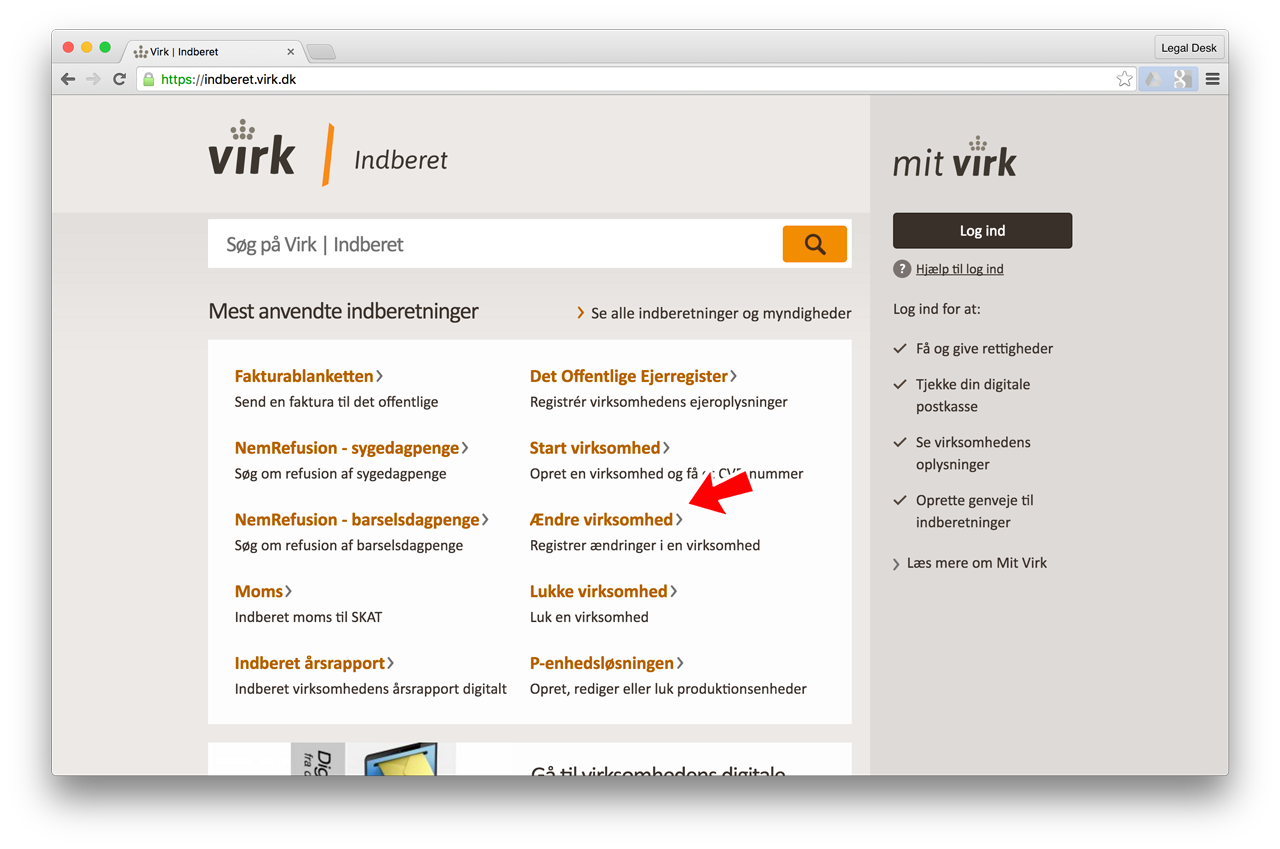Click 'Registrer ændringer i en virksomhed' text
Viewport: 1280px width, 849px height.
point(645,546)
